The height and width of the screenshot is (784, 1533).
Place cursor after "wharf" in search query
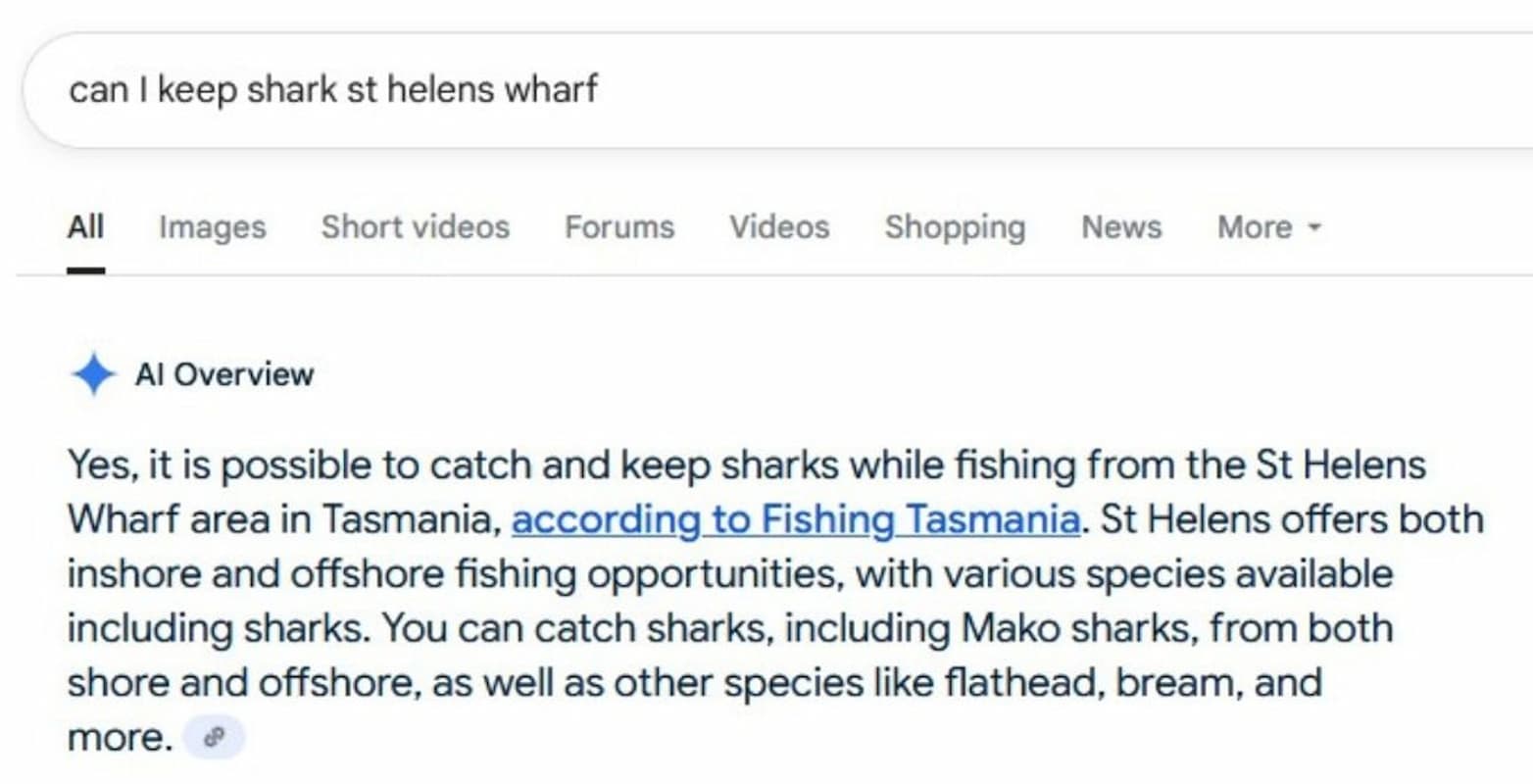point(599,90)
